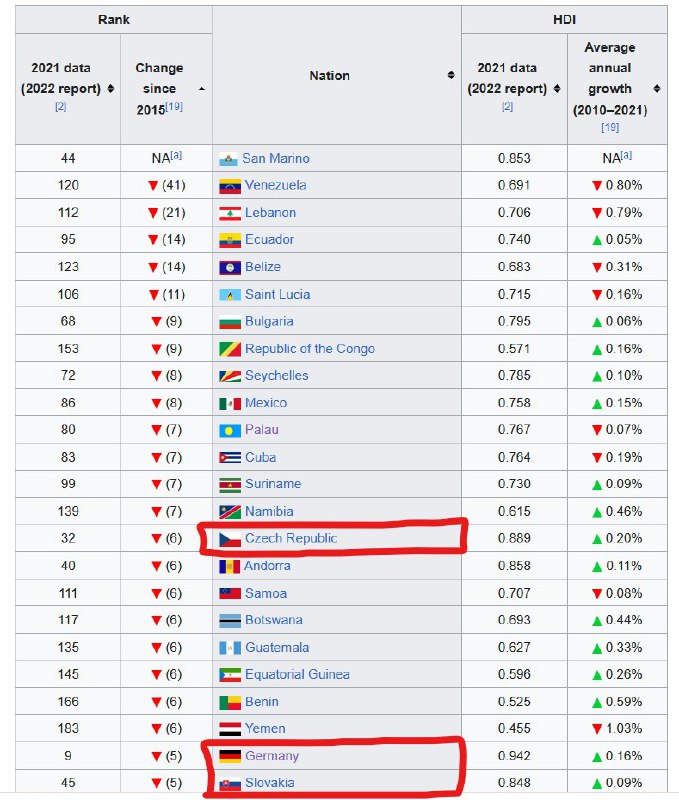
Task: Open the San Marino link
Action: pyautogui.click(x=275, y=159)
